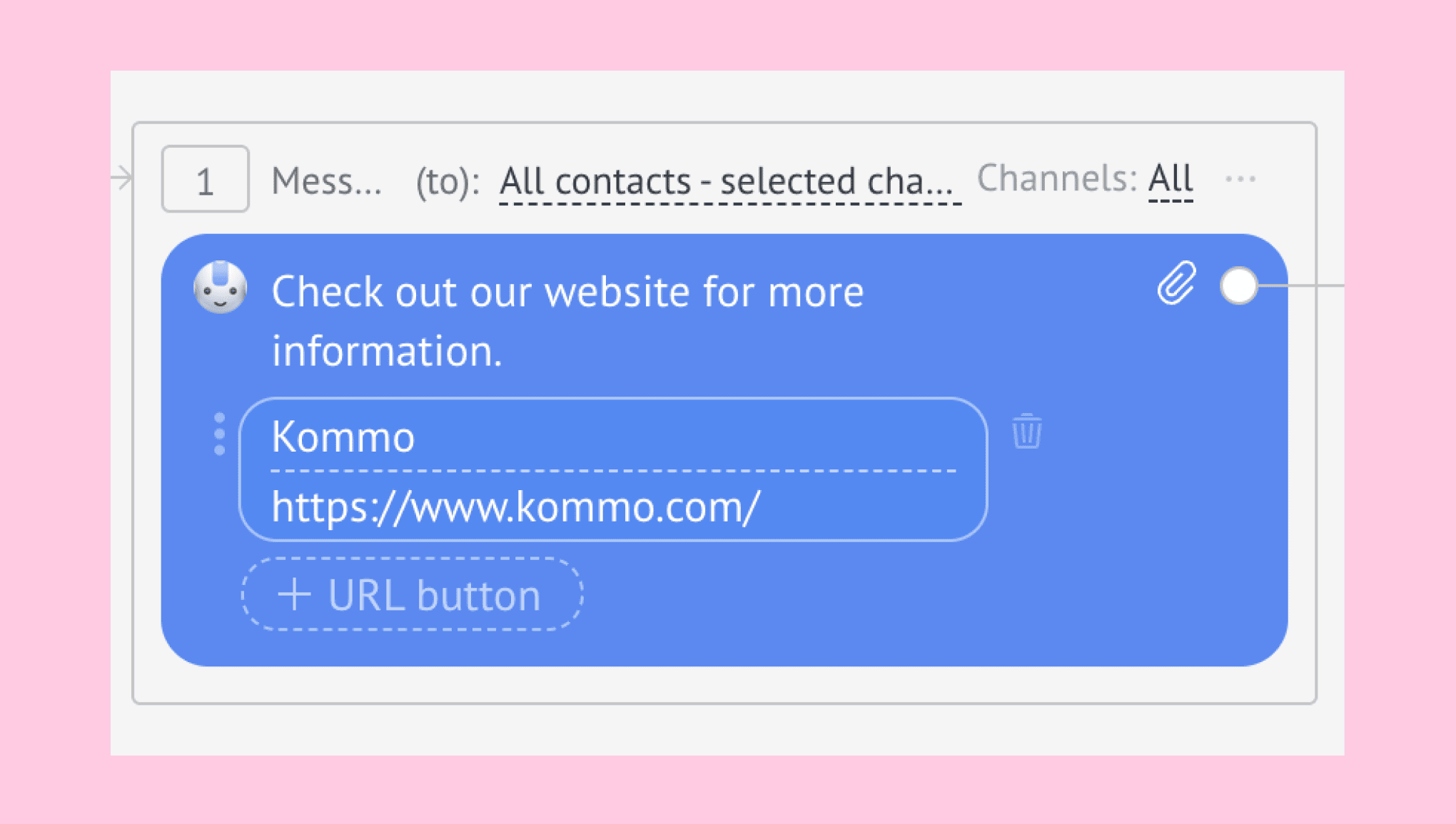Click the incoming arrow connector on the step
The height and width of the screenshot is (824, 1456).
122,177
